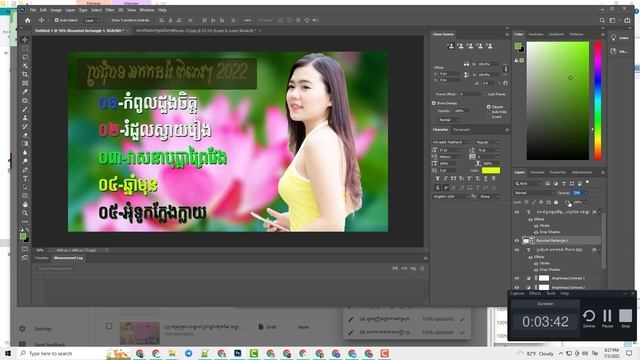Select the Crop tool
The height and width of the screenshot is (360, 640).
(x=25, y=74)
